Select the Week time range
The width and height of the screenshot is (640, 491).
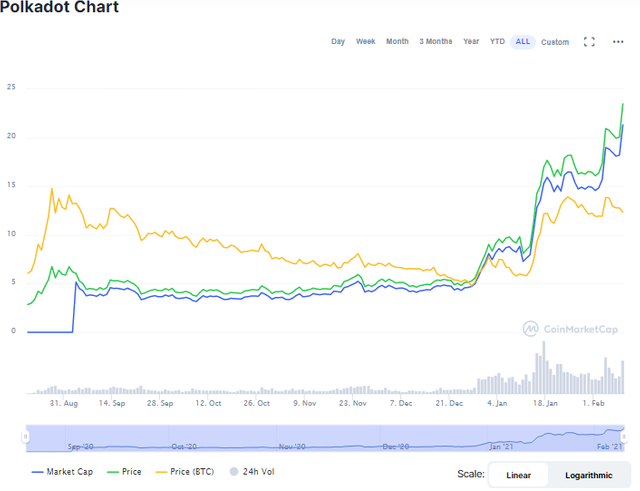pyautogui.click(x=365, y=42)
